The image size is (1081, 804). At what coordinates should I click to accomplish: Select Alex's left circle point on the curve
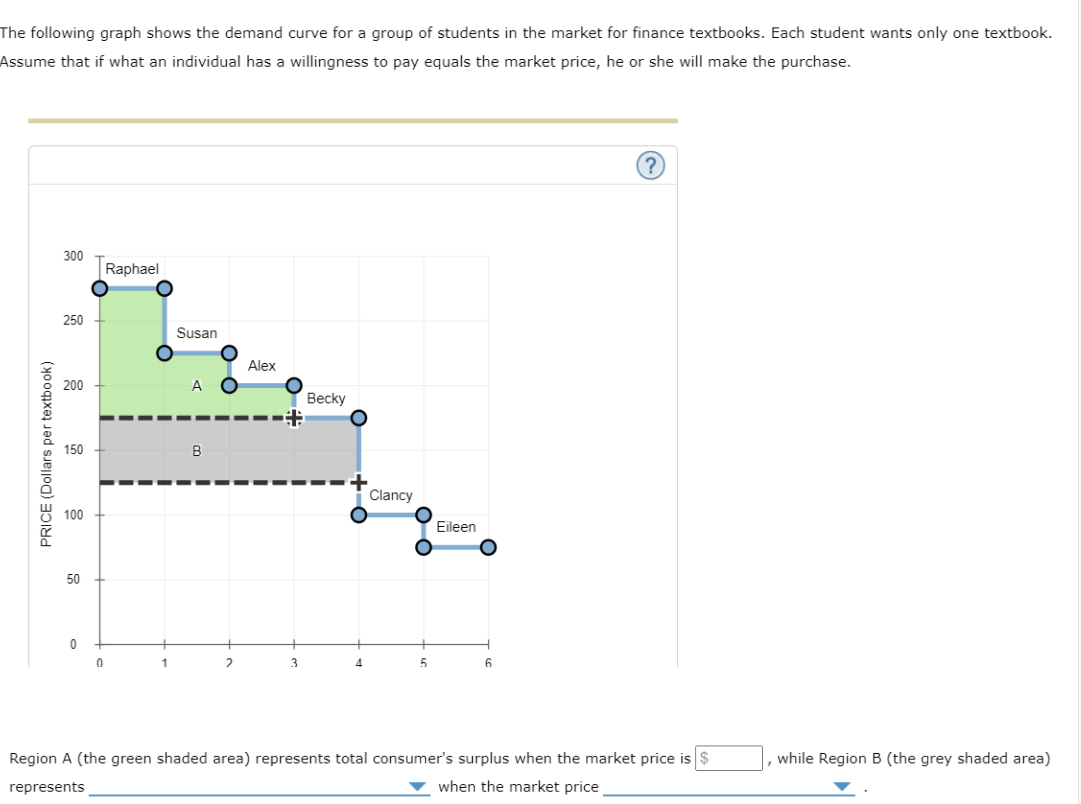[229, 384]
